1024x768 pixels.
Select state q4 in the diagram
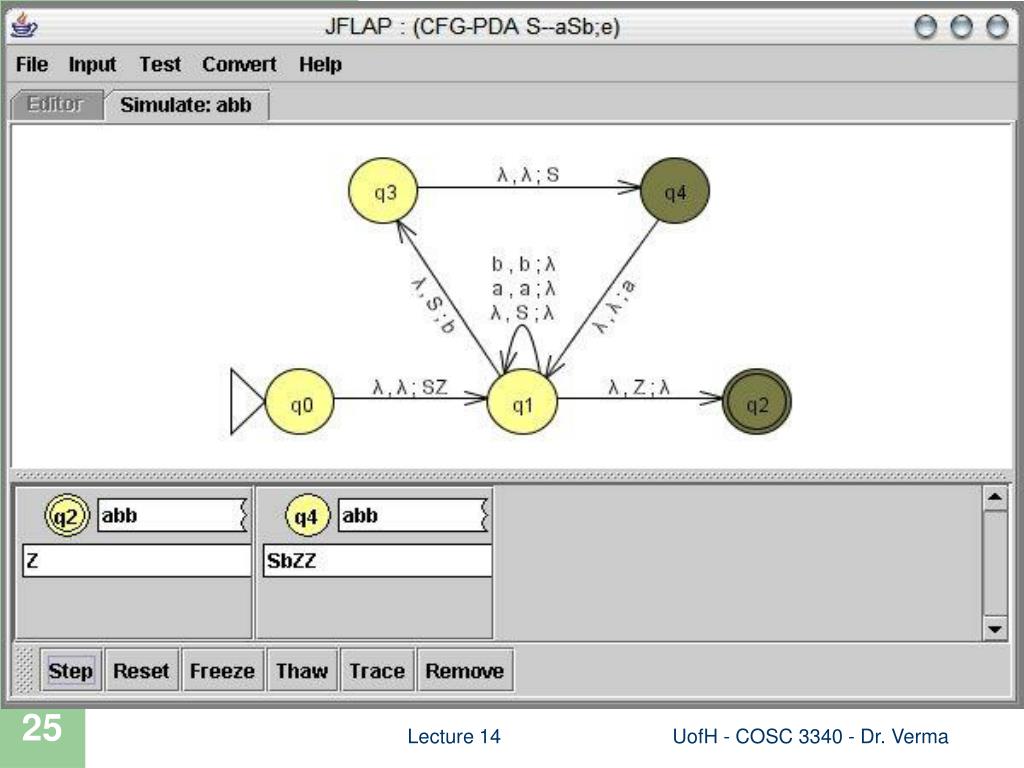[x=675, y=191]
